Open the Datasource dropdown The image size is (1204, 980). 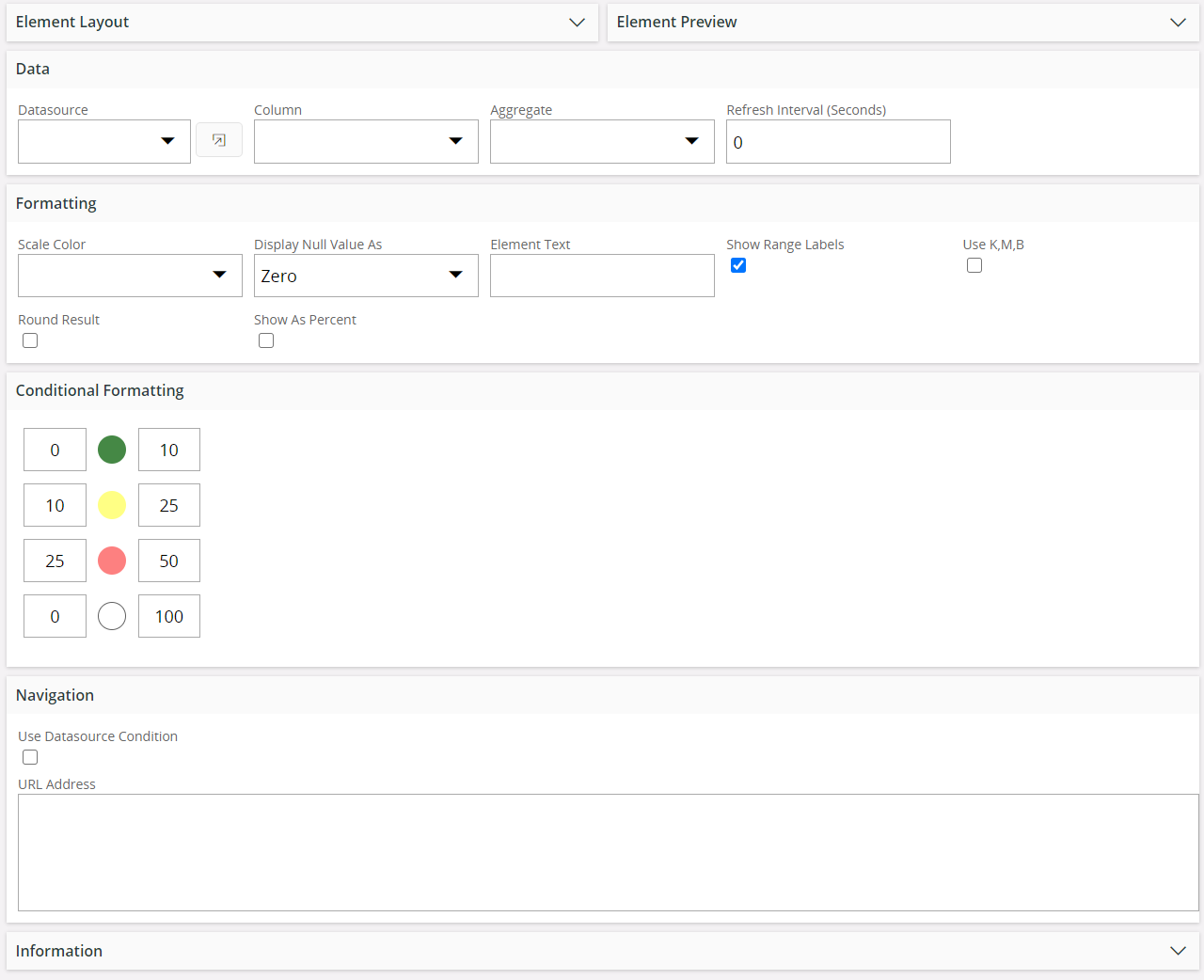pyautogui.click(x=104, y=141)
